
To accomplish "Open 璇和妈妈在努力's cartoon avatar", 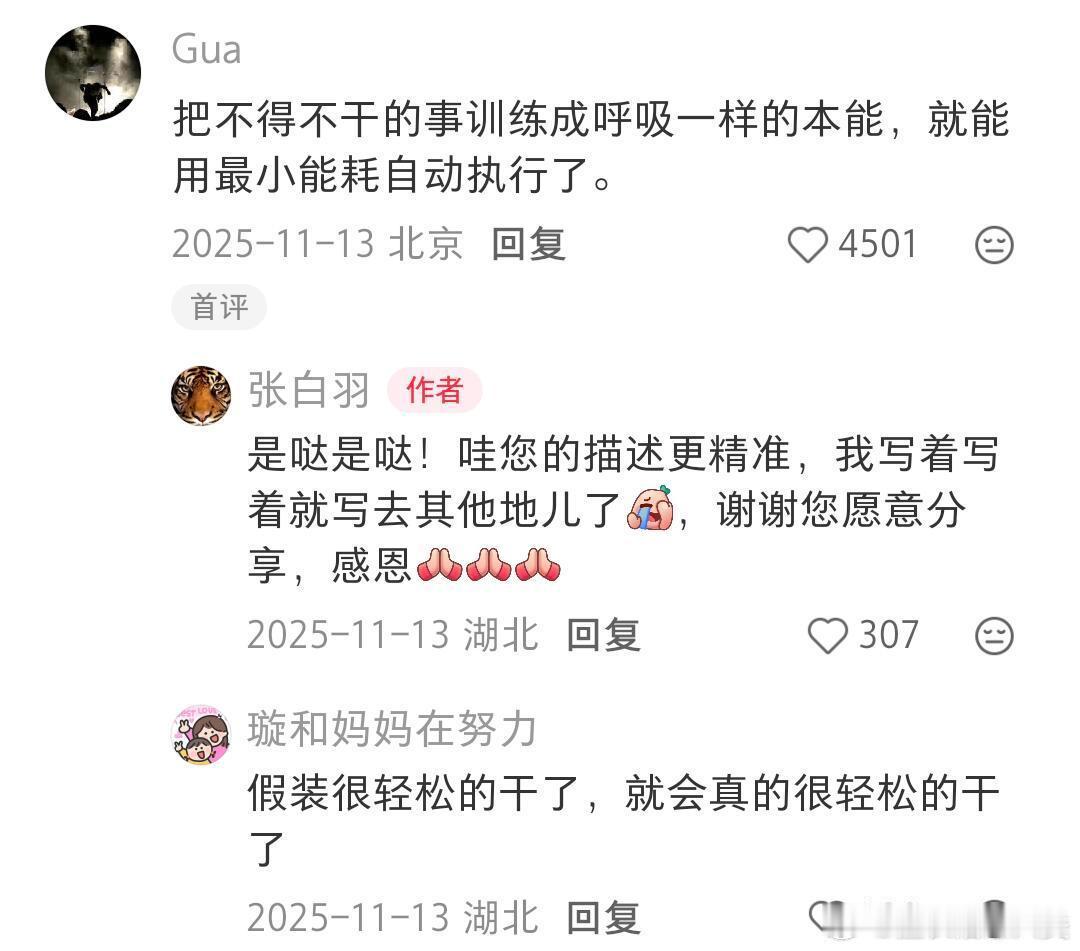I will pos(200,735).
